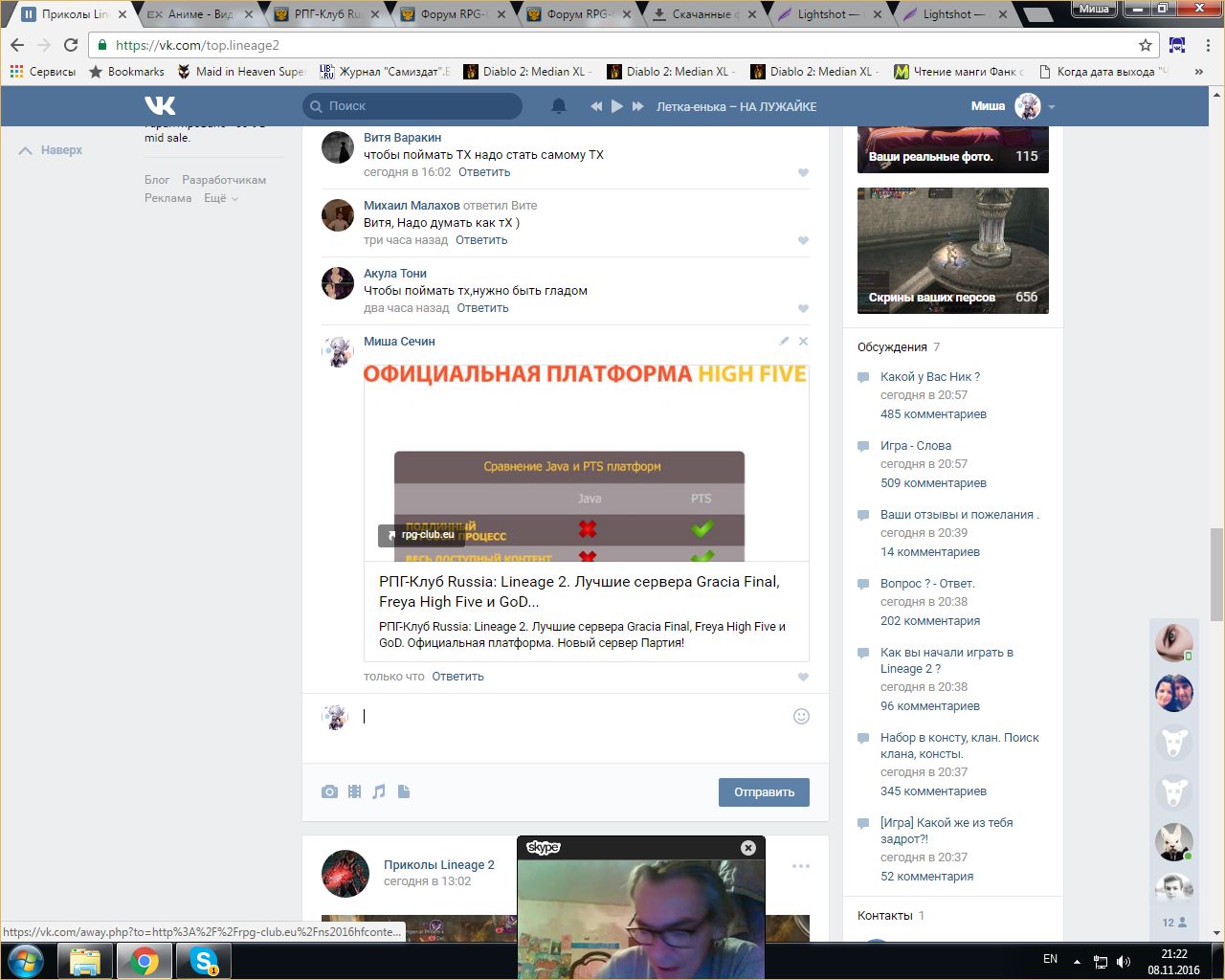The width and height of the screenshot is (1225, 980).
Task: Open post options three-dots menu
Action: point(801,866)
